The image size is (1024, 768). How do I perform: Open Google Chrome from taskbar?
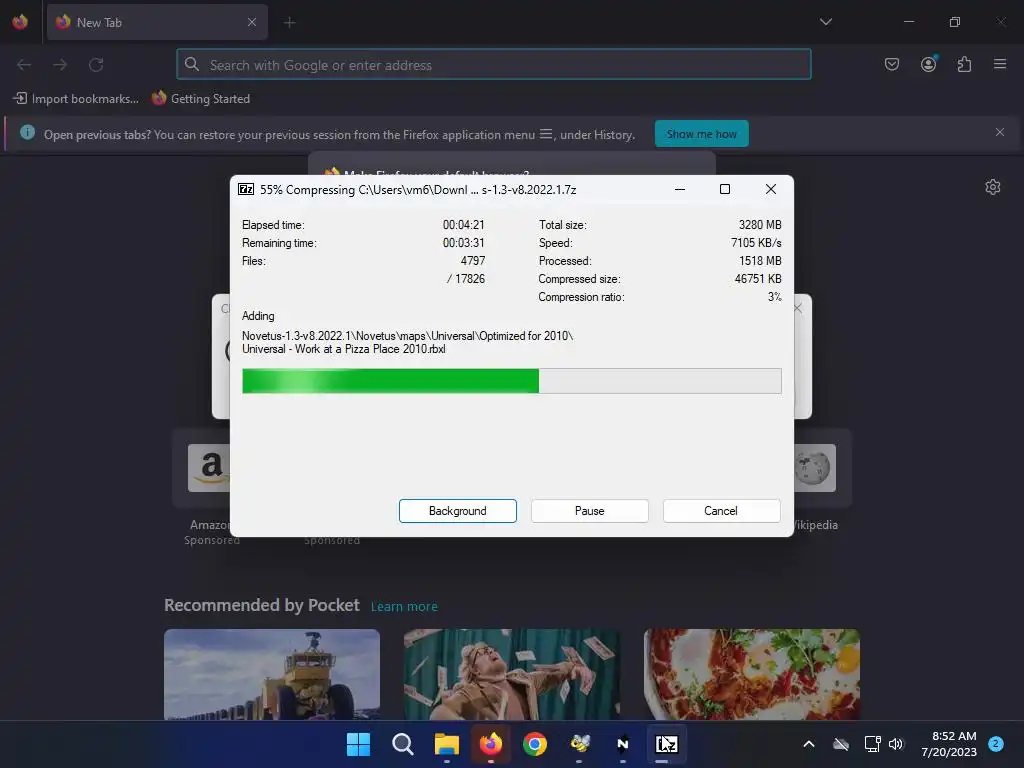coord(535,744)
